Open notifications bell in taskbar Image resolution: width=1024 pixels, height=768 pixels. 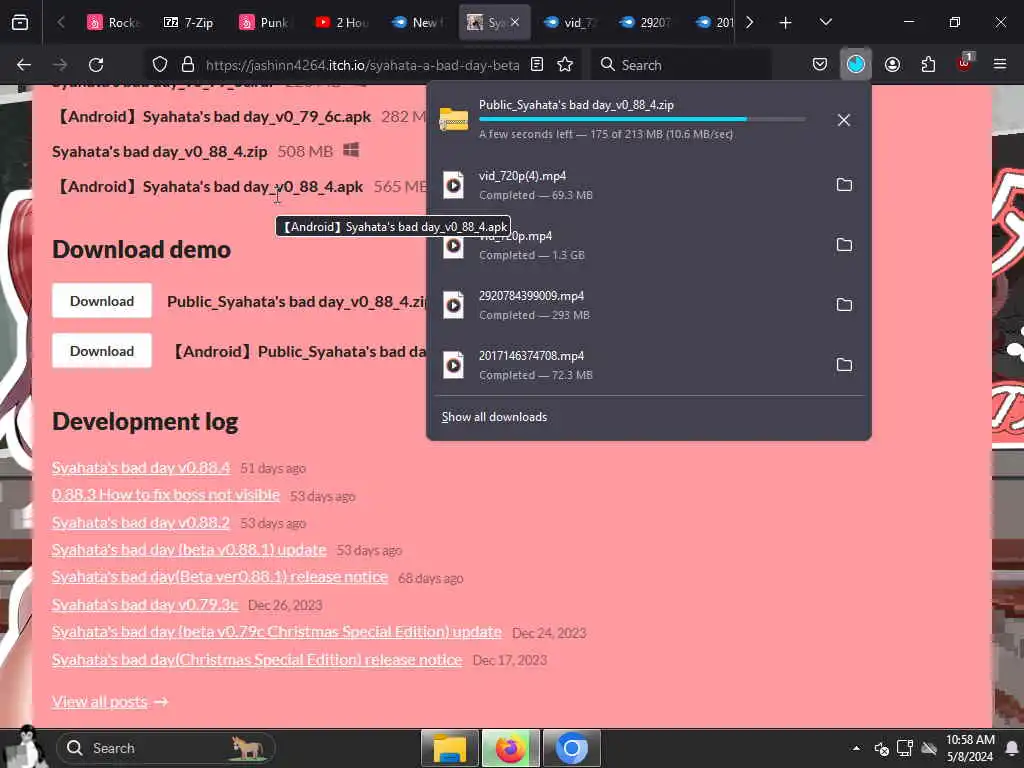1012,748
